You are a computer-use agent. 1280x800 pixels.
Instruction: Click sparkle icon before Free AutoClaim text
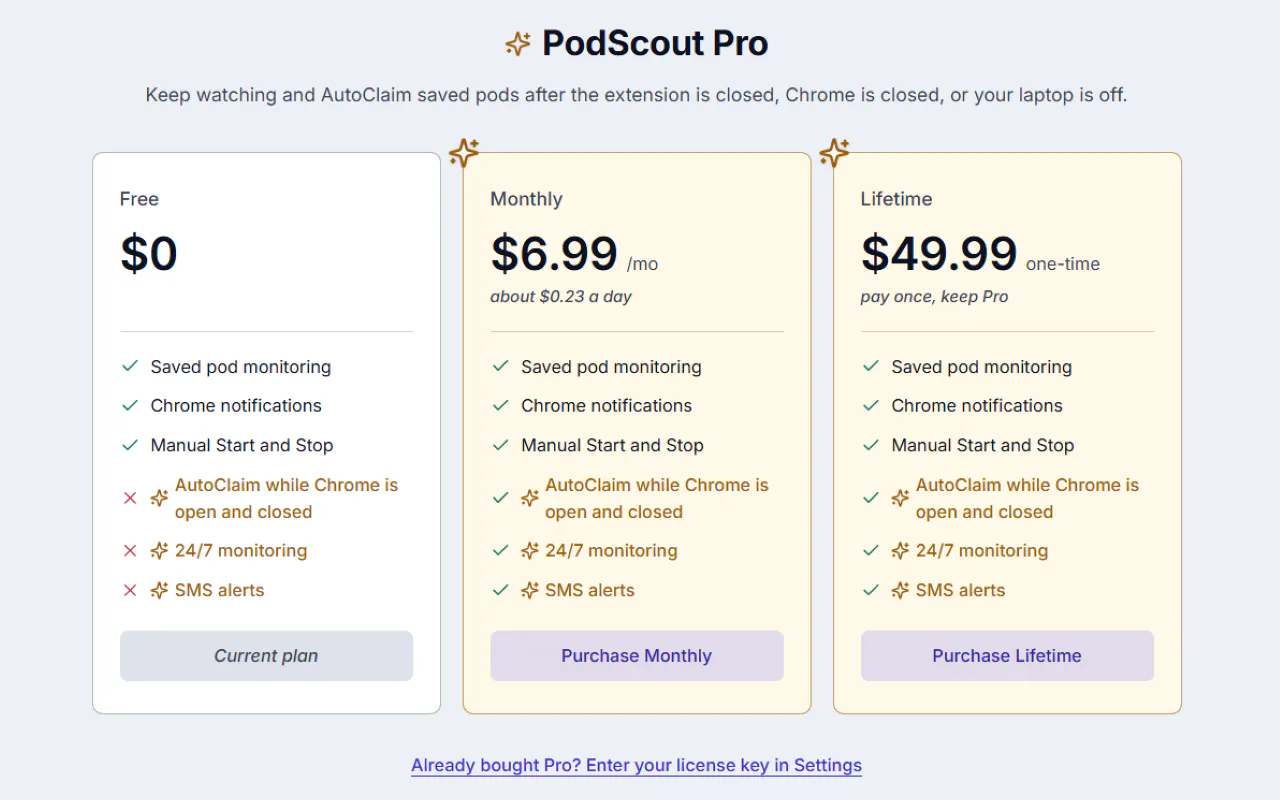[x=159, y=498]
